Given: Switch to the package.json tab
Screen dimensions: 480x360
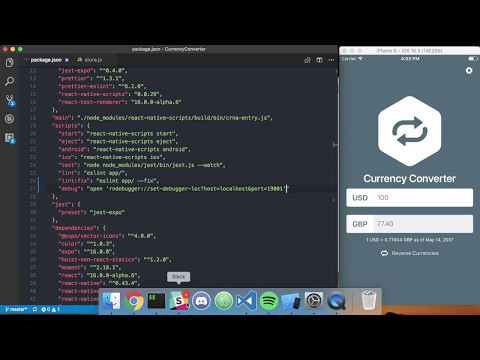Looking at the screenshot, I should 46,60.
